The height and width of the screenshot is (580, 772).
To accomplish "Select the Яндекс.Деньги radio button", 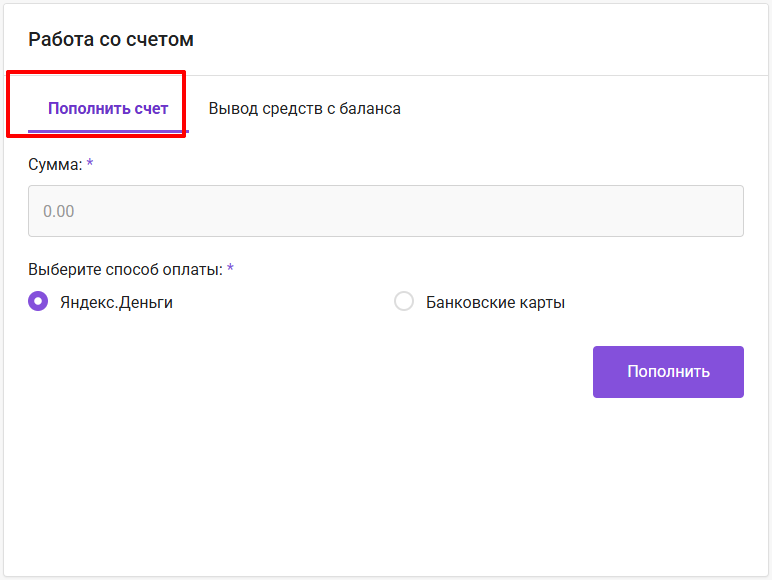I will pyautogui.click(x=38, y=302).
